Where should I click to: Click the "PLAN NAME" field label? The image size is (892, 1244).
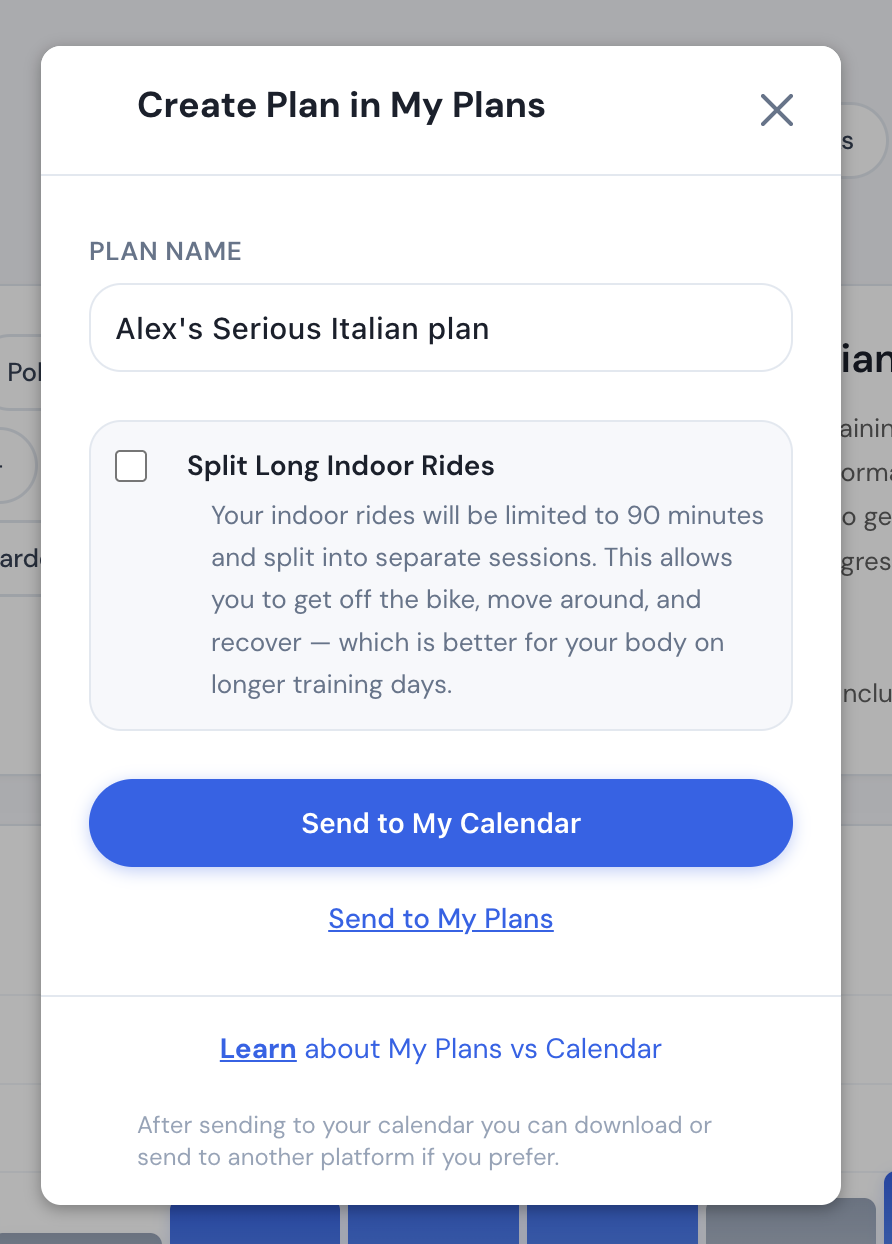[x=165, y=251]
